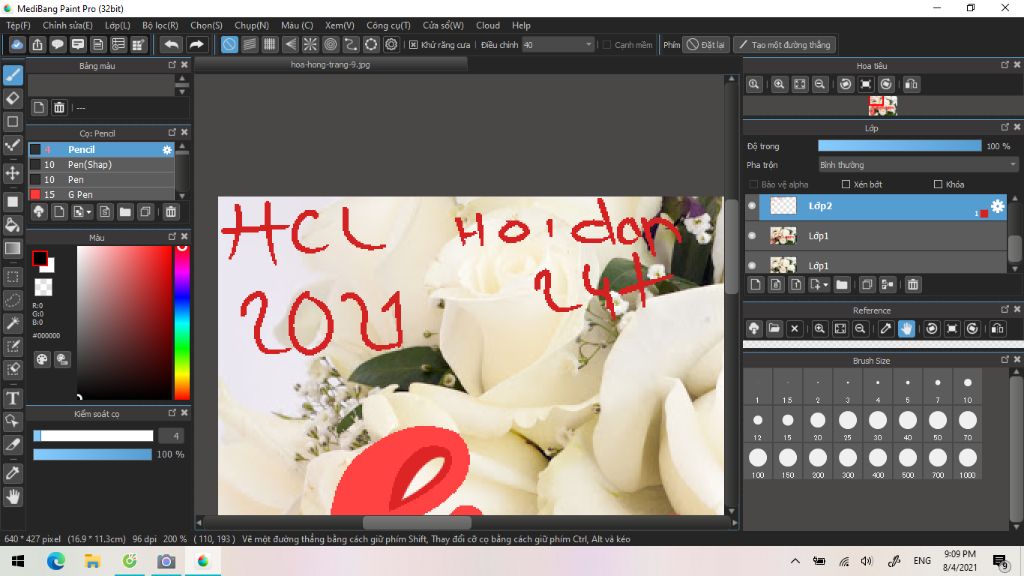This screenshot has width=1024, height=576.
Task: Select brush size 100 preset
Action: coord(758,462)
